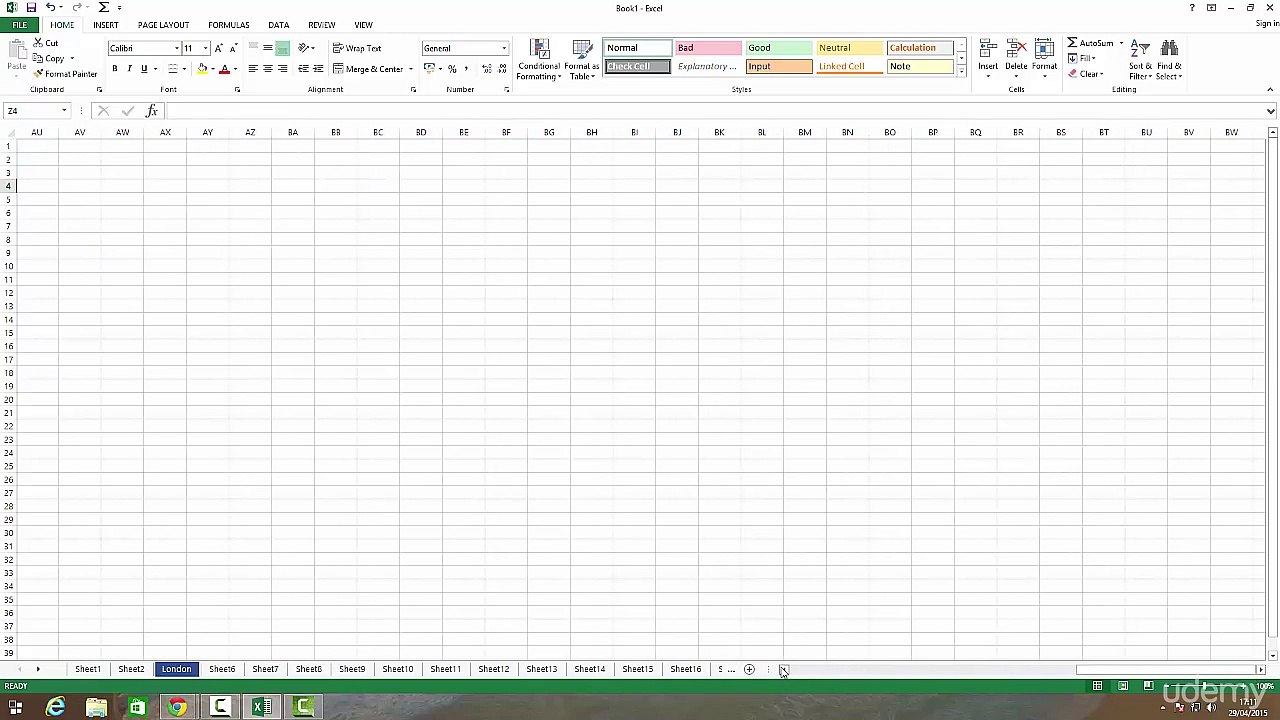Image resolution: width=1280 pixels, height=720 pixels.
Task: Toggle Italic formatting
Action: 129,69
